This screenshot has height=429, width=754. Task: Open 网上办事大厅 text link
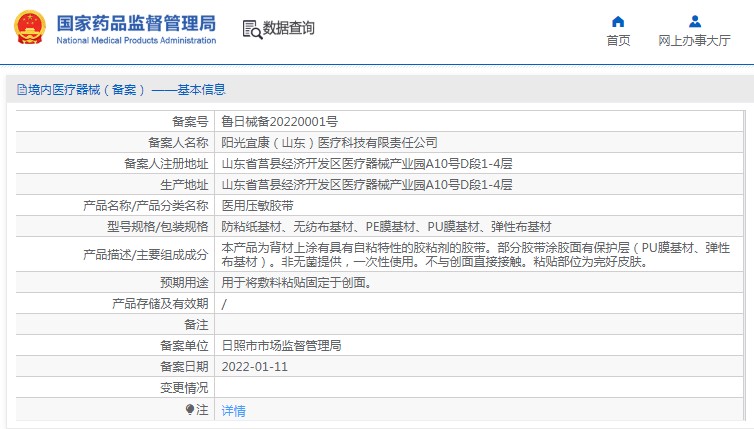click(694, 40)
